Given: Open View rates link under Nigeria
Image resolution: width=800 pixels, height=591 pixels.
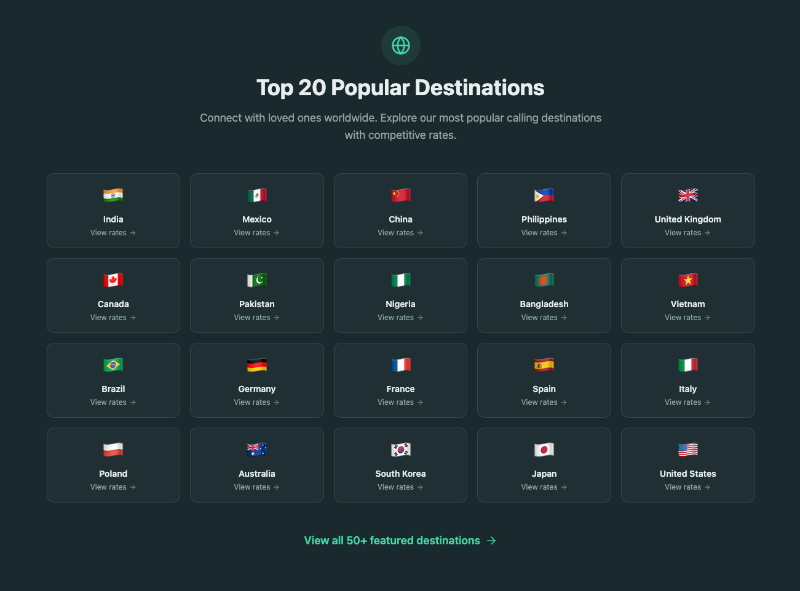Looking at the screenshot, I should pos(400,318).
